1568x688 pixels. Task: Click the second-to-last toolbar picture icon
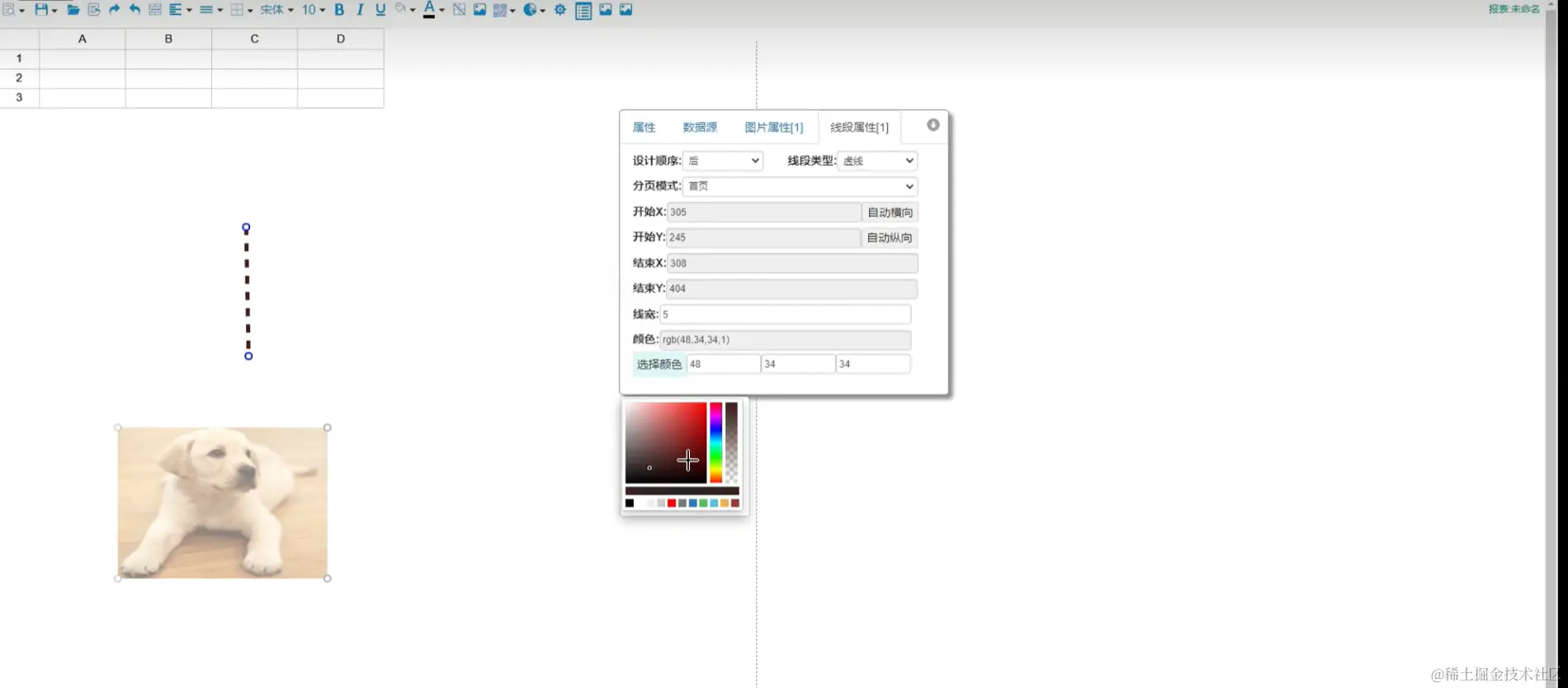click(x=606, y=10)
